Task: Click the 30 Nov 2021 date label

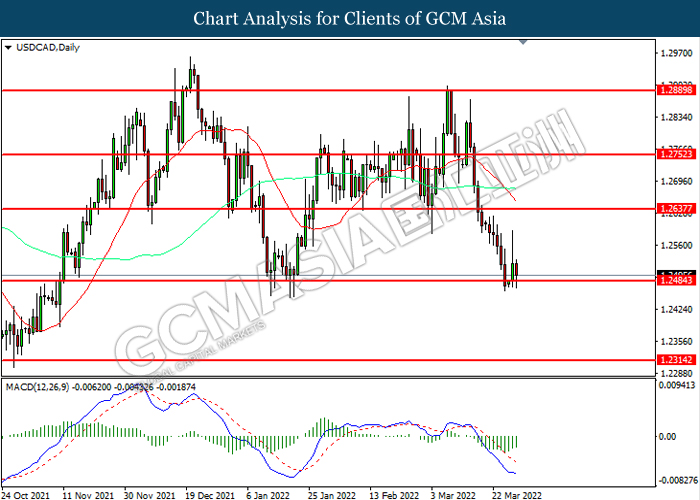Action: 149,495
